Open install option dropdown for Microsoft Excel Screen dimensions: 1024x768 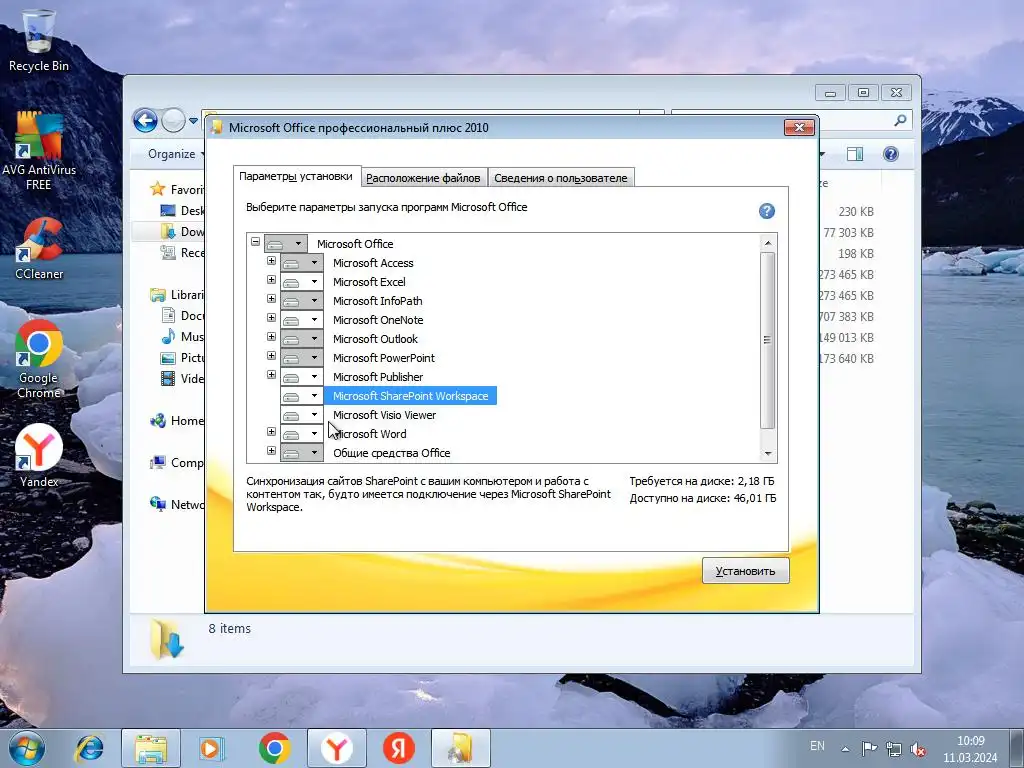pos(302,281)
